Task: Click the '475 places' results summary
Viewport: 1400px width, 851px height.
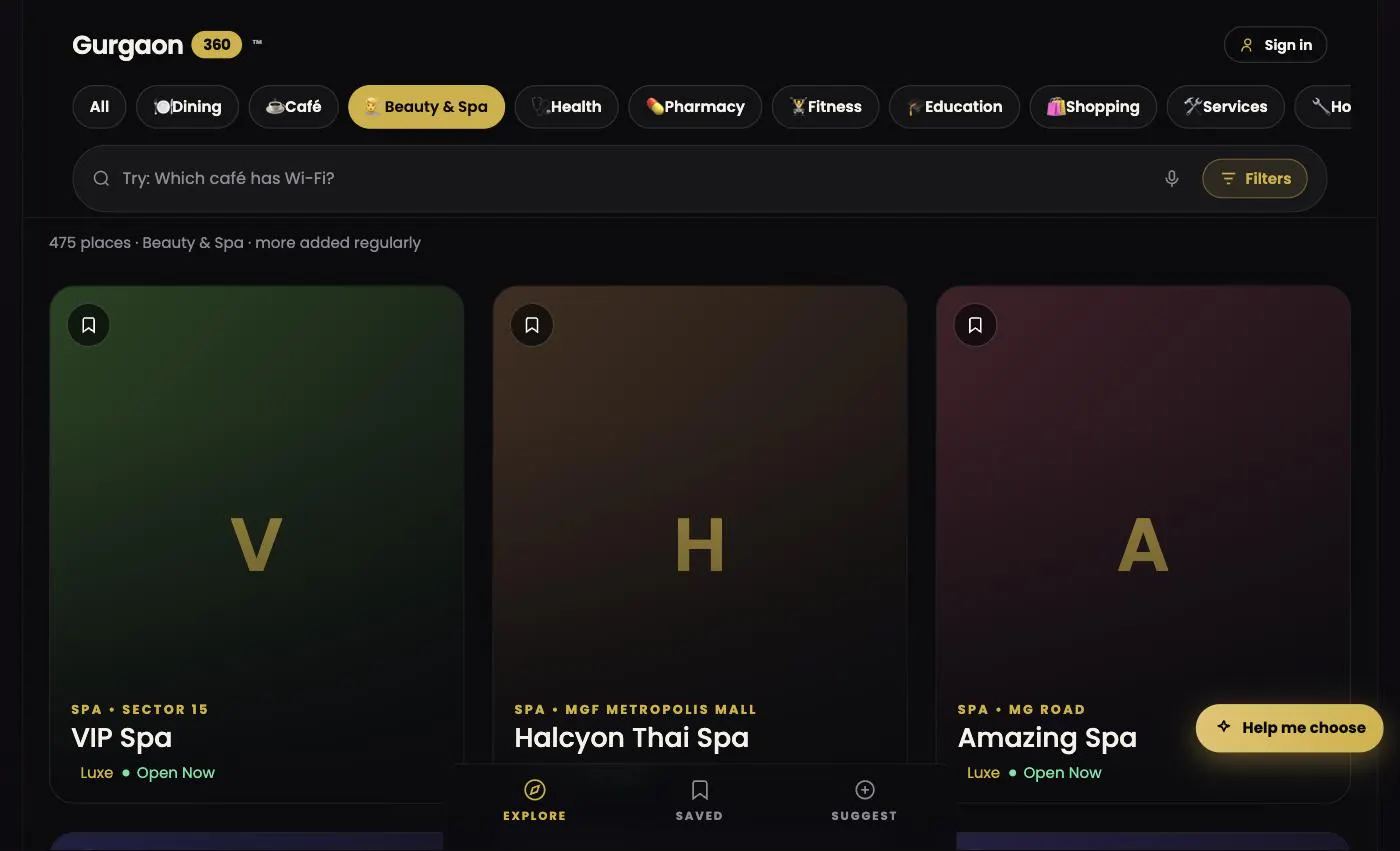Action: click(234, 243)
